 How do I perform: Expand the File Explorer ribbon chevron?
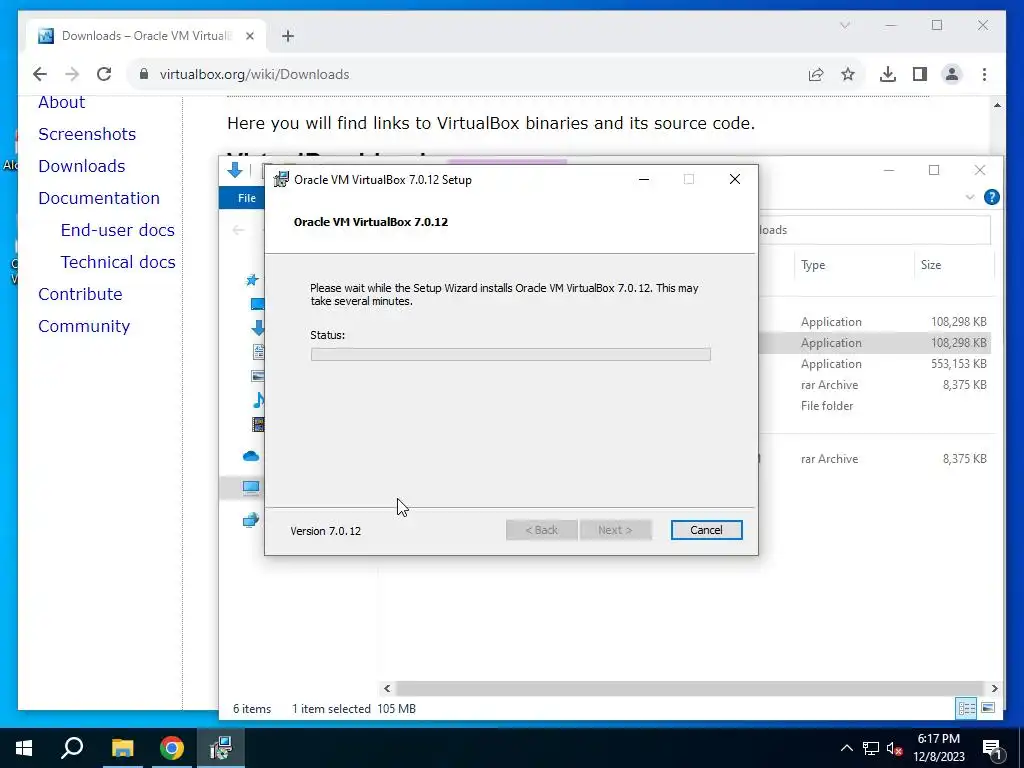point(970,197)
